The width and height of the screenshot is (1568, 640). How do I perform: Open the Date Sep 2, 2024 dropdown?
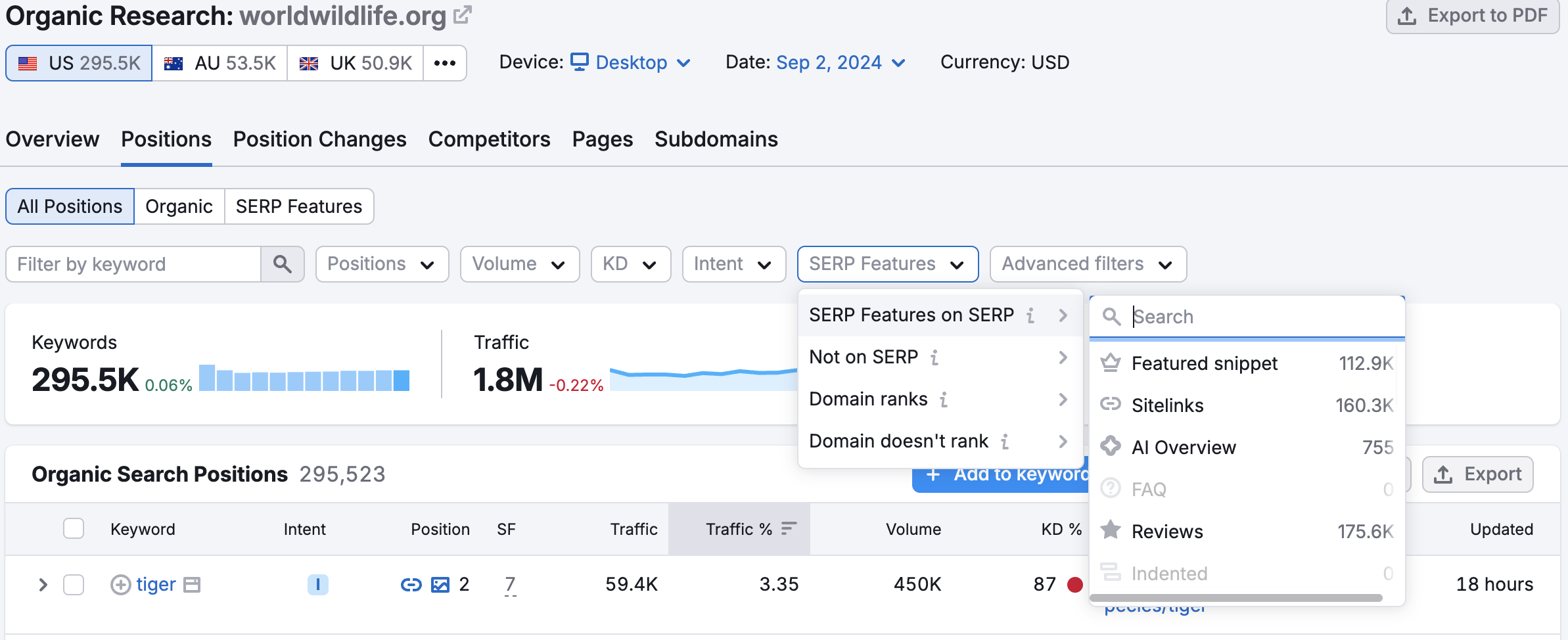point(841,62)
